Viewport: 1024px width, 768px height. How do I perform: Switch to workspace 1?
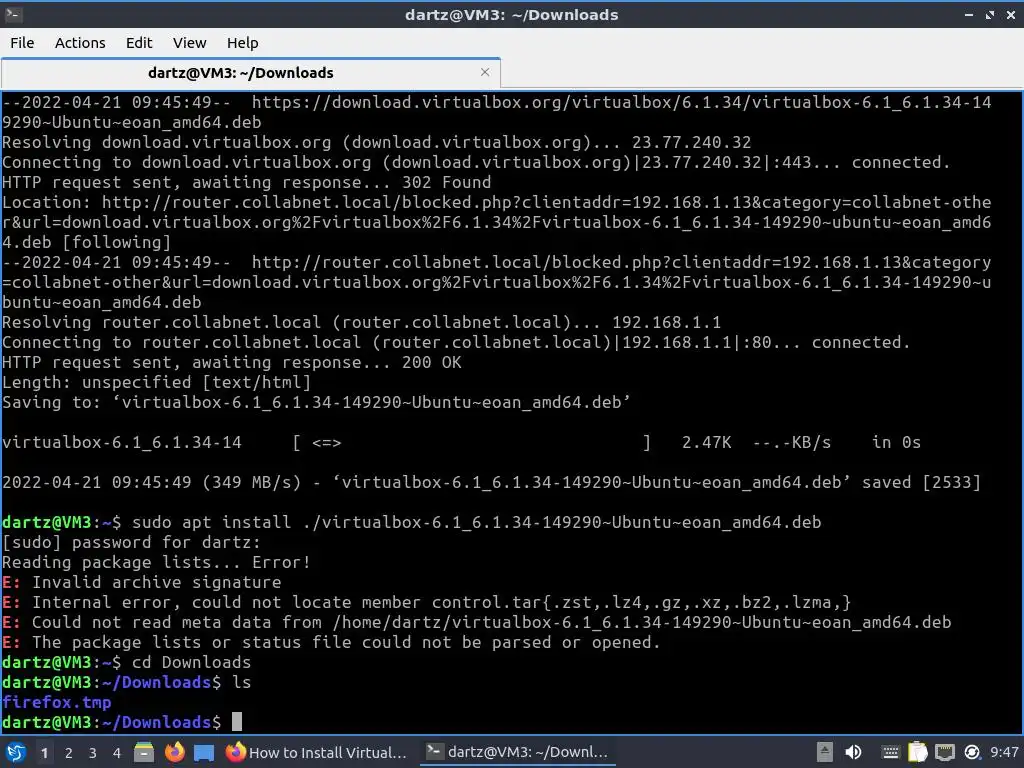[x=44, y=753]
